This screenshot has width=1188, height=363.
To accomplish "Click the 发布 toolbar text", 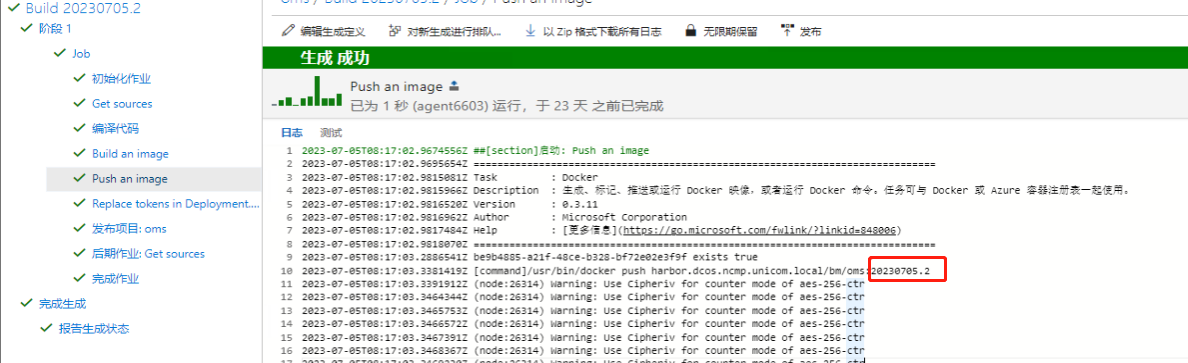I will (x=811, y=32).
